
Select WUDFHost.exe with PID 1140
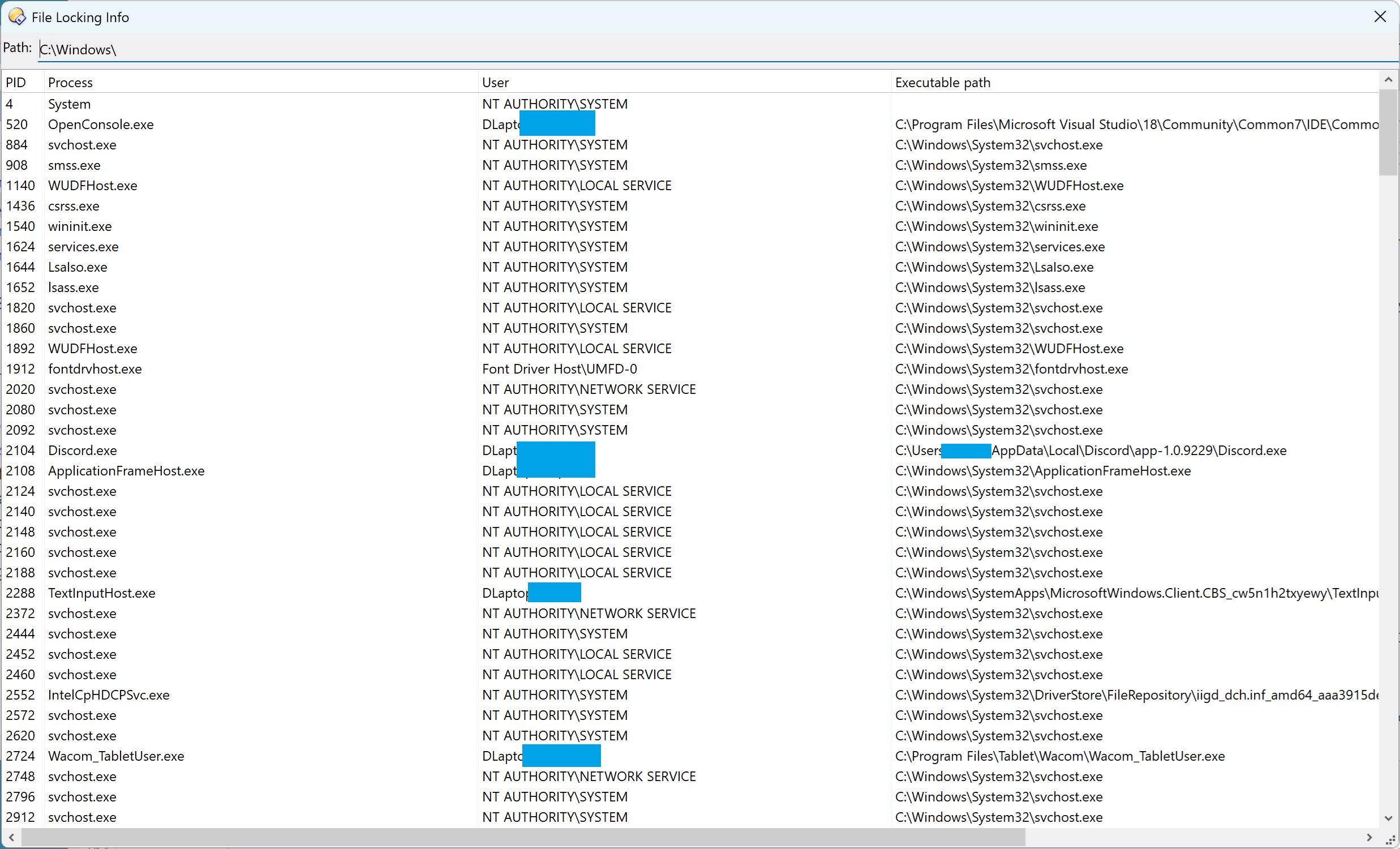click(x=690, y=186)
